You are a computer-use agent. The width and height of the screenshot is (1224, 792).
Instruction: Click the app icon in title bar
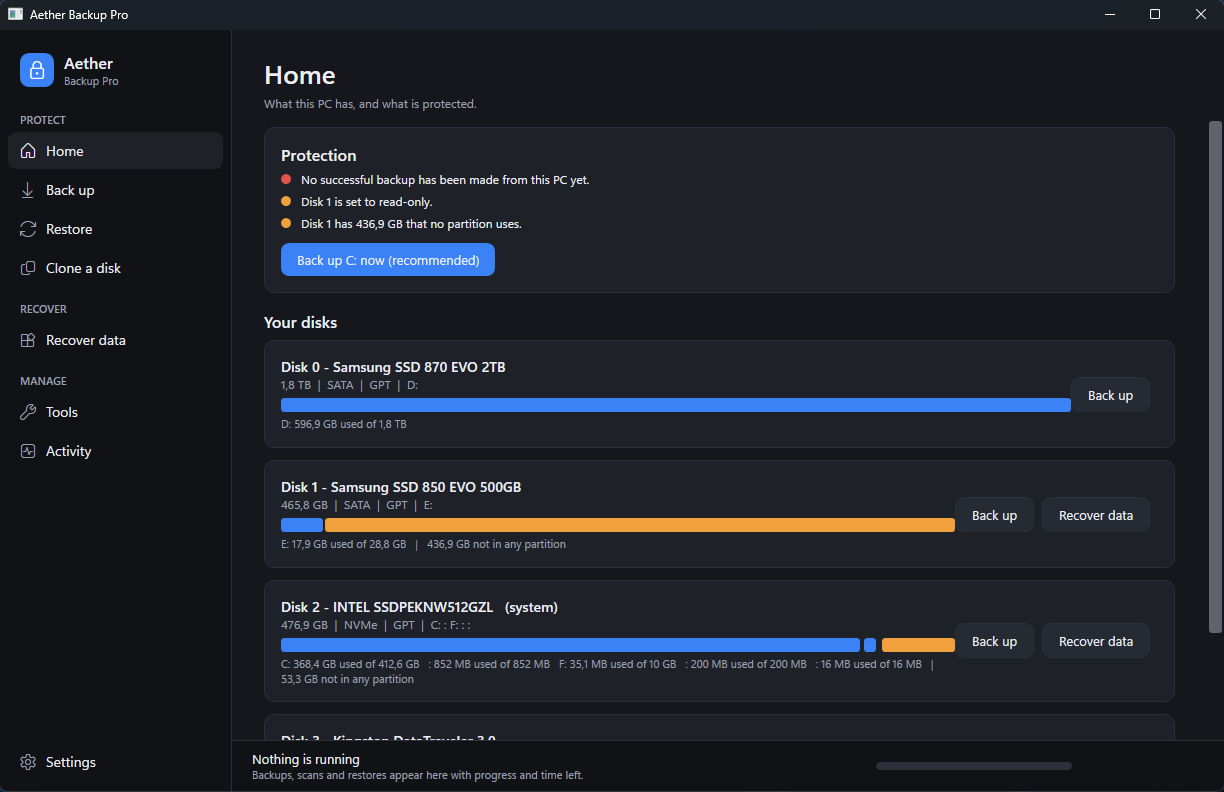15,15
